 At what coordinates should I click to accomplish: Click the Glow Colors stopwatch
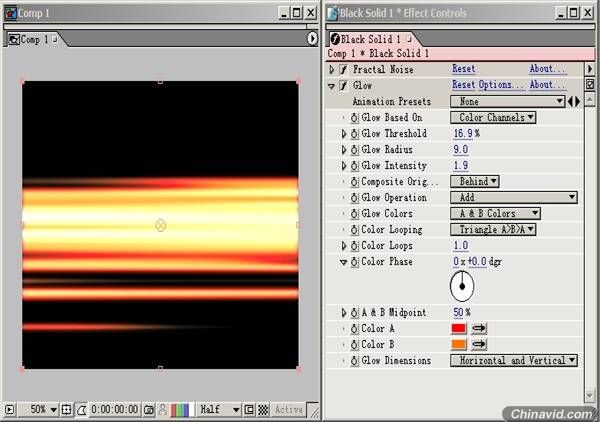pos(354,214)
